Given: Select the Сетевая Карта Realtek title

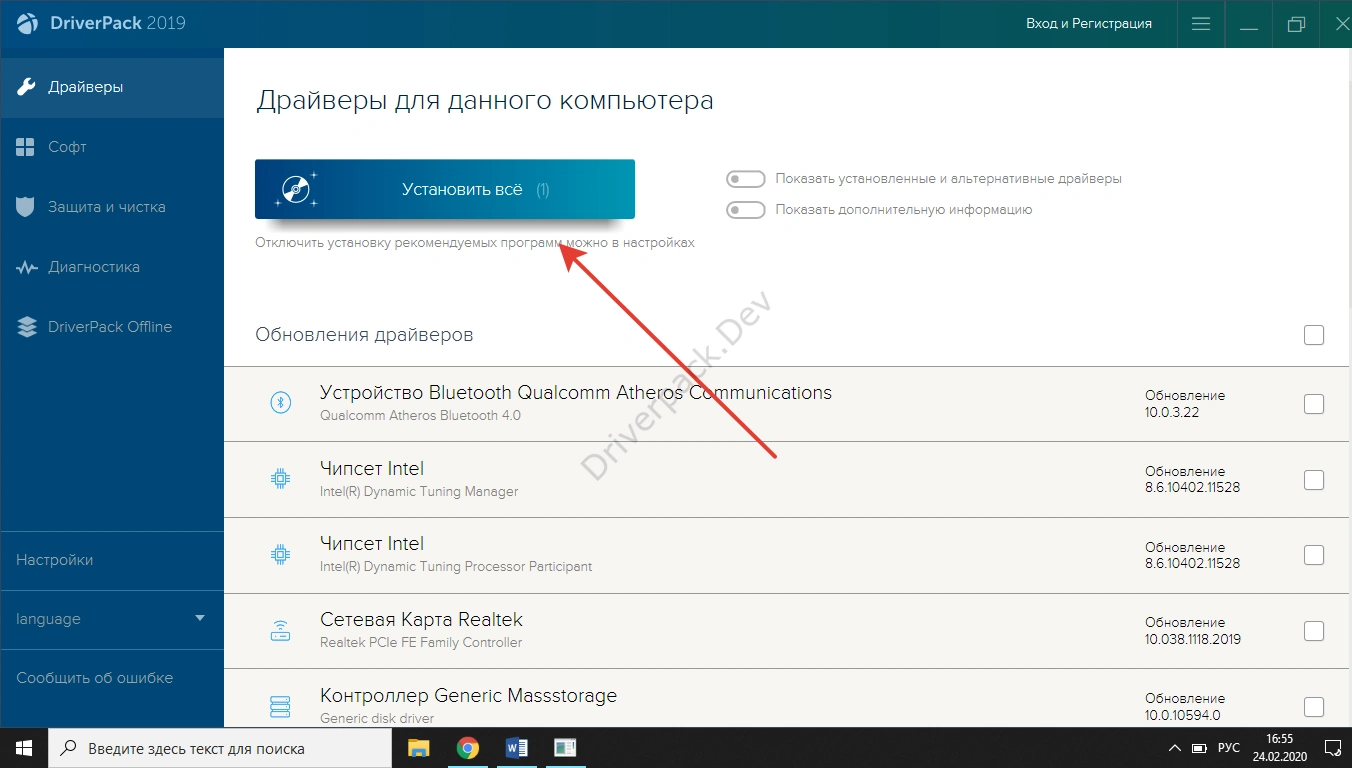Looking at the screenshot, I should pyautogui.click(x=421, y=619).
